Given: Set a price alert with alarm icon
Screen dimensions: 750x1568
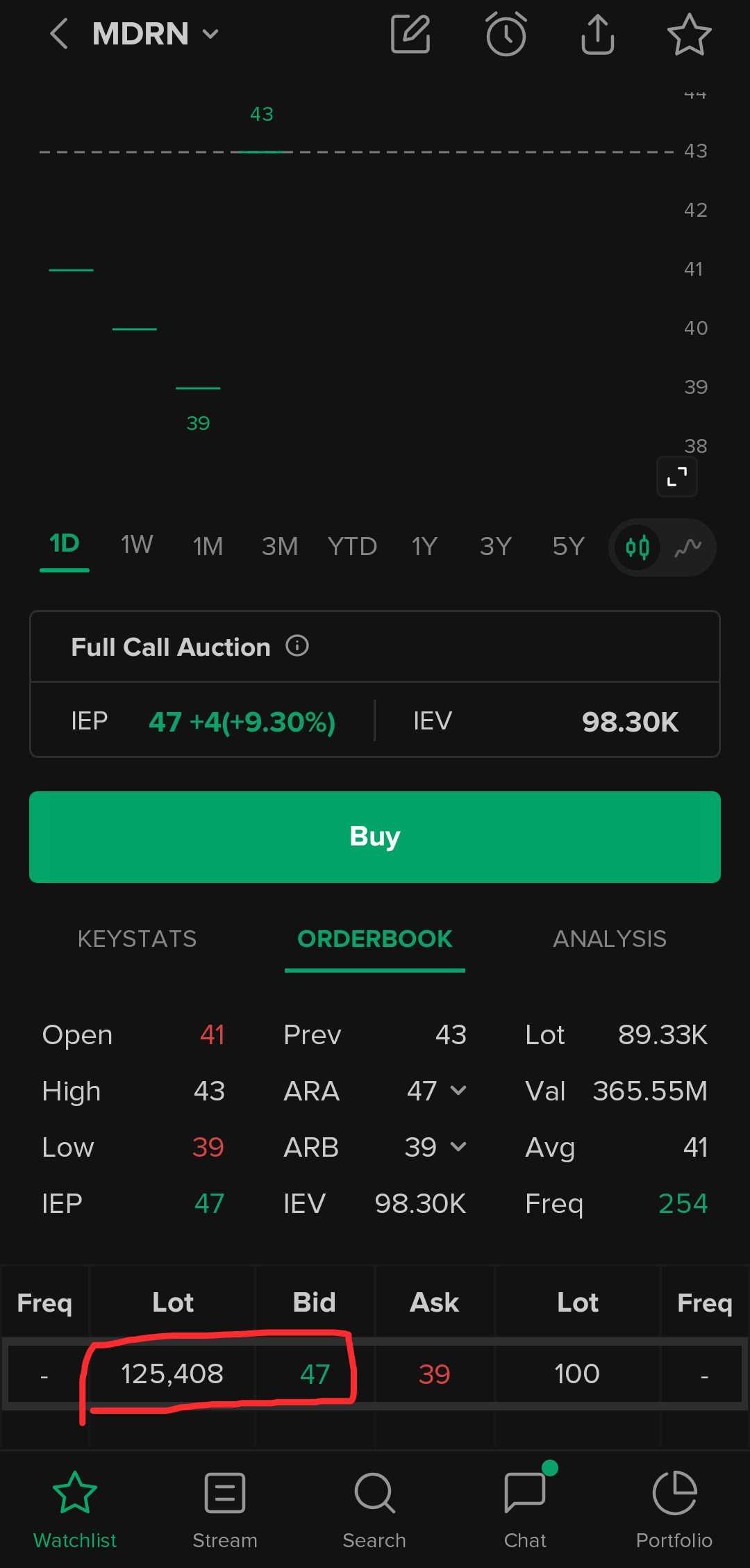Looking at the screenshot, I should click(506, 33).
